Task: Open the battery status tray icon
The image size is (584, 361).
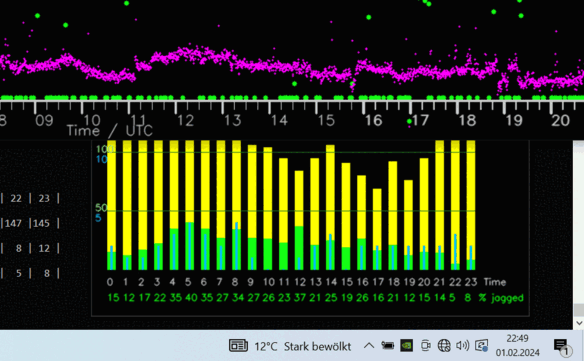Action: [x=387, y=346]
